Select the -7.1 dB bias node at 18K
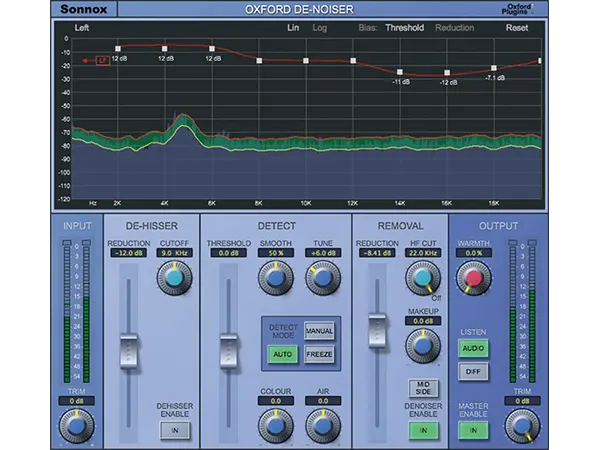Image resolution: width=600 pixels, height=450 pixels. (x=494, y=68)
